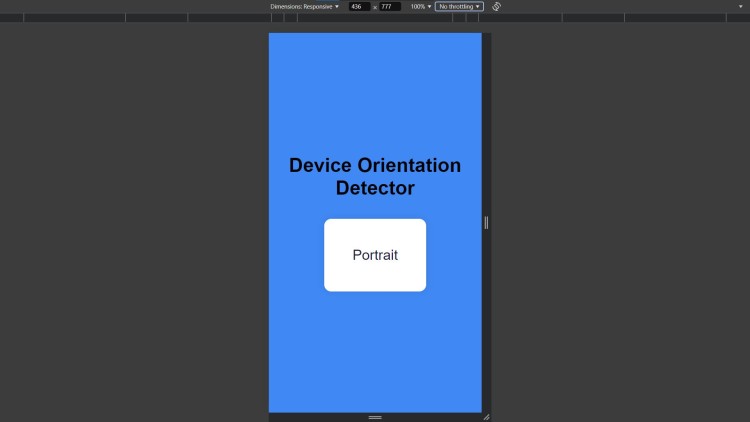Screen dimensions: 750x422
Task: Open the more options arrow at toolbar's far right
Action: click(740, 6)
